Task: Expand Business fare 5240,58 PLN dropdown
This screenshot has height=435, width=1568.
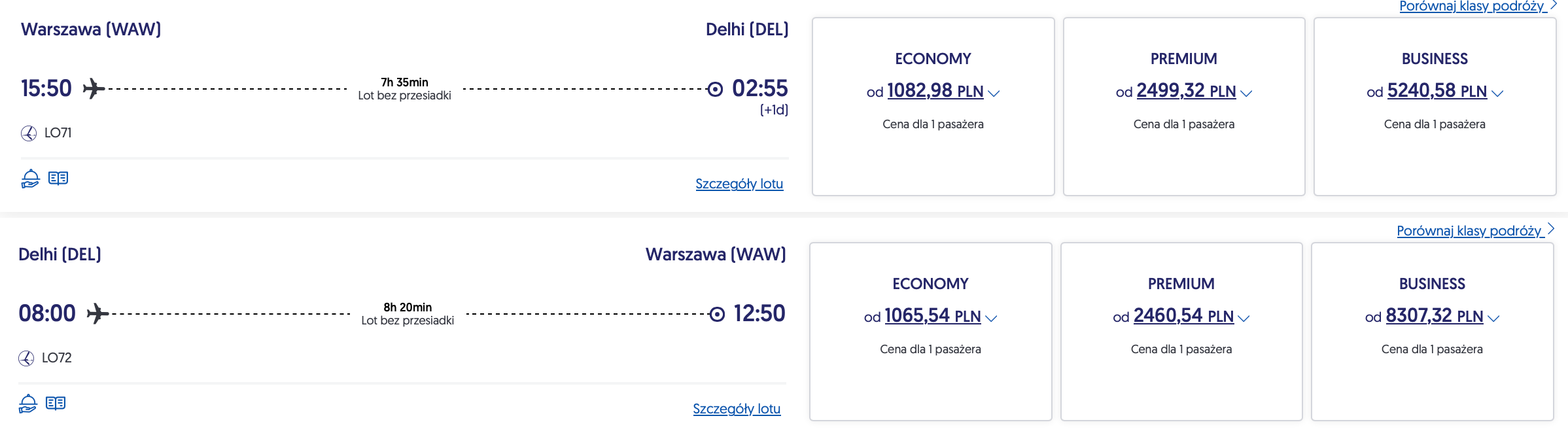Action: [1497, 94]
